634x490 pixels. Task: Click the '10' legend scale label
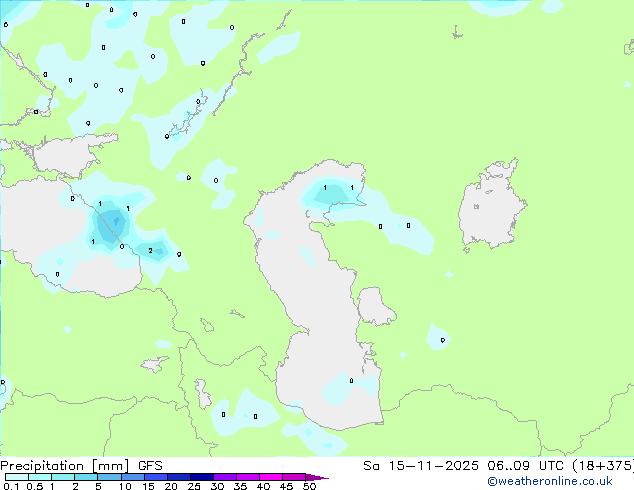[125, 486]
